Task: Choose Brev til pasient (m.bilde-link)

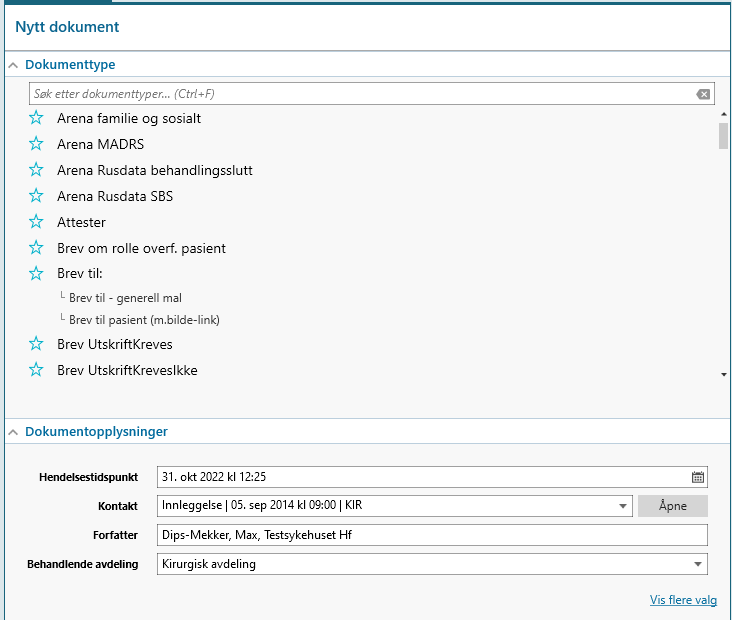Action: 144,320
